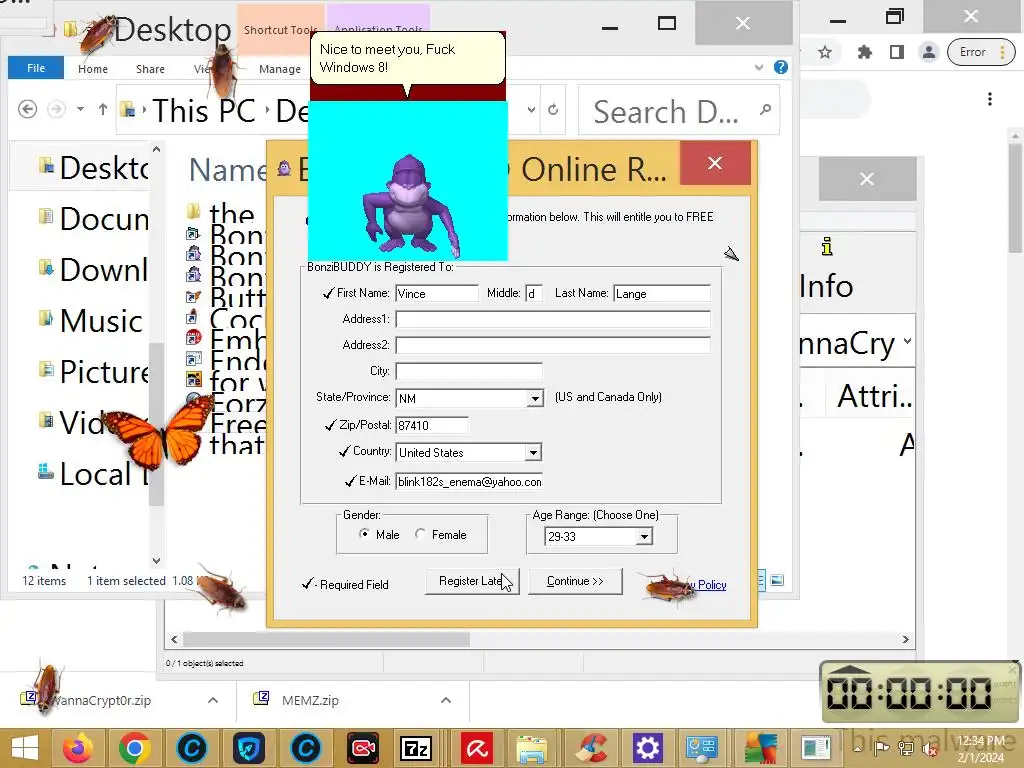Expand the Explorer ribbon chevron
The image size is (1024, 768).
759,67
